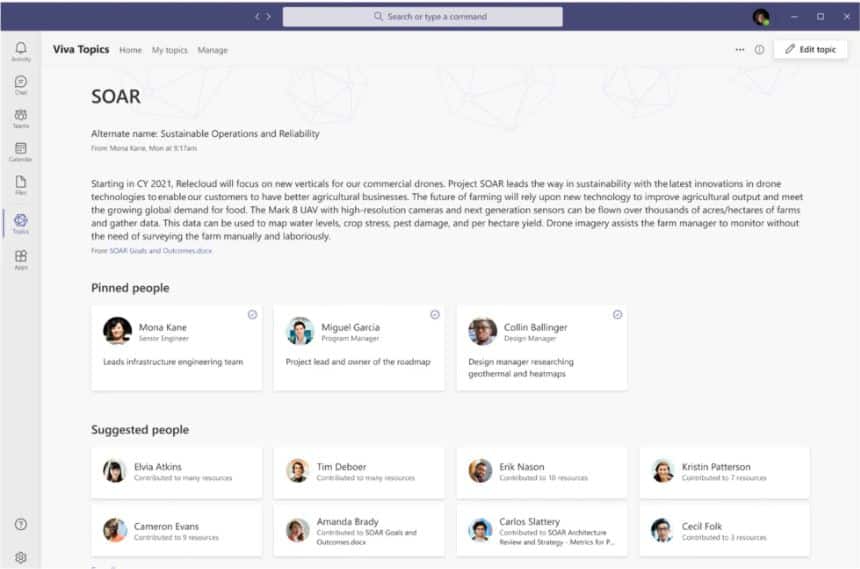860x569 pixels.
Task: Click the SOAR topic title
Action: point(116,96)
